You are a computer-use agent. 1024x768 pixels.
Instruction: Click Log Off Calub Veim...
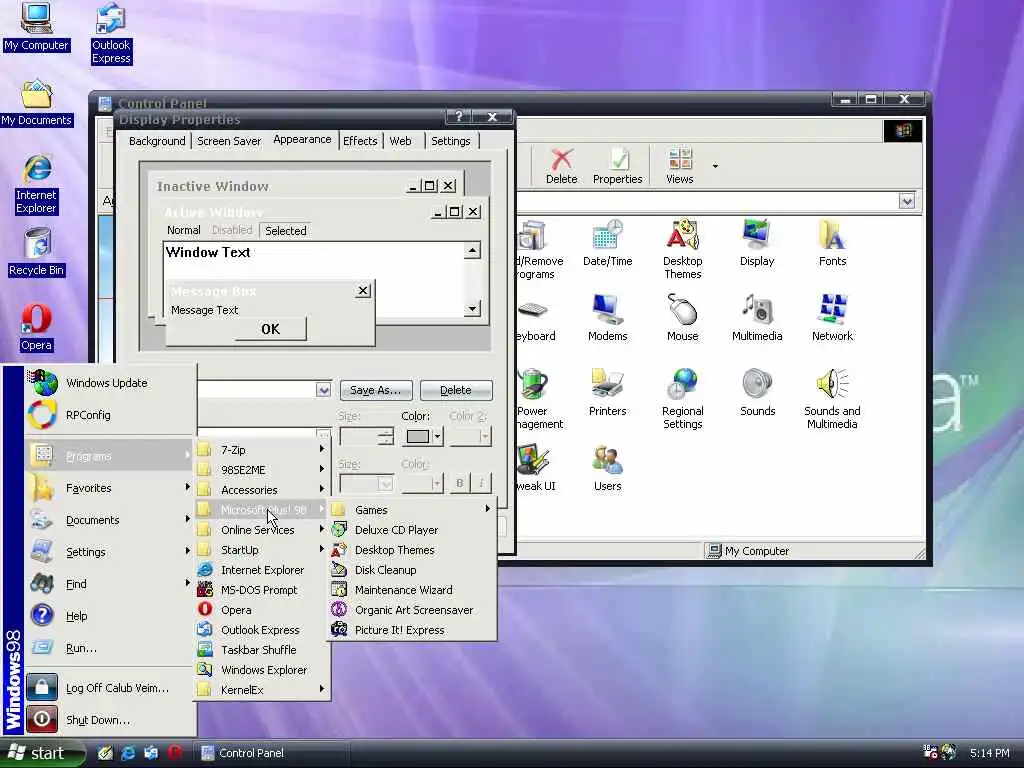click(111, 688)
